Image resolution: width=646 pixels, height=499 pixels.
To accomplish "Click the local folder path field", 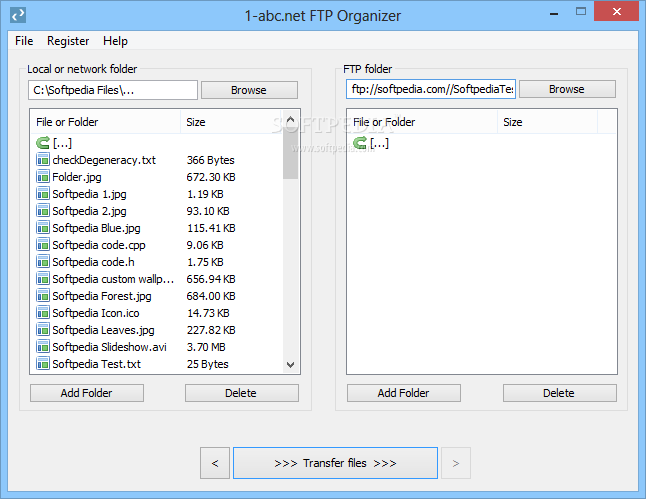I will point(113,90).
